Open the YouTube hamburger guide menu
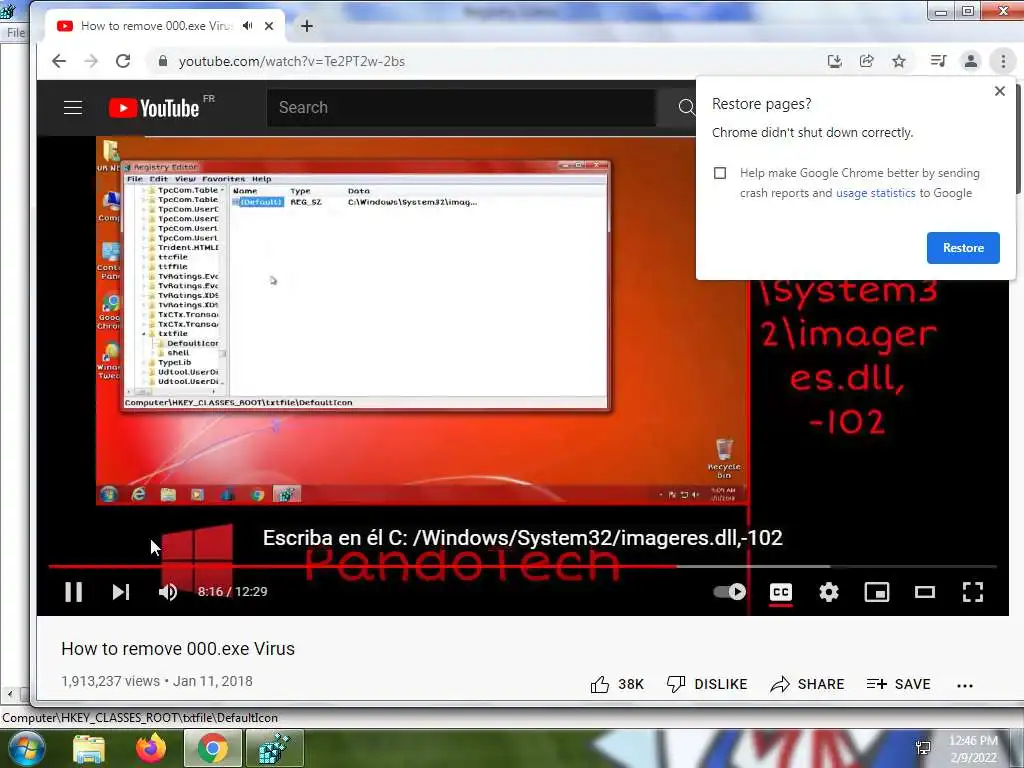The width and height of the screenshot is (1024, 768). [x=72, y=108]
